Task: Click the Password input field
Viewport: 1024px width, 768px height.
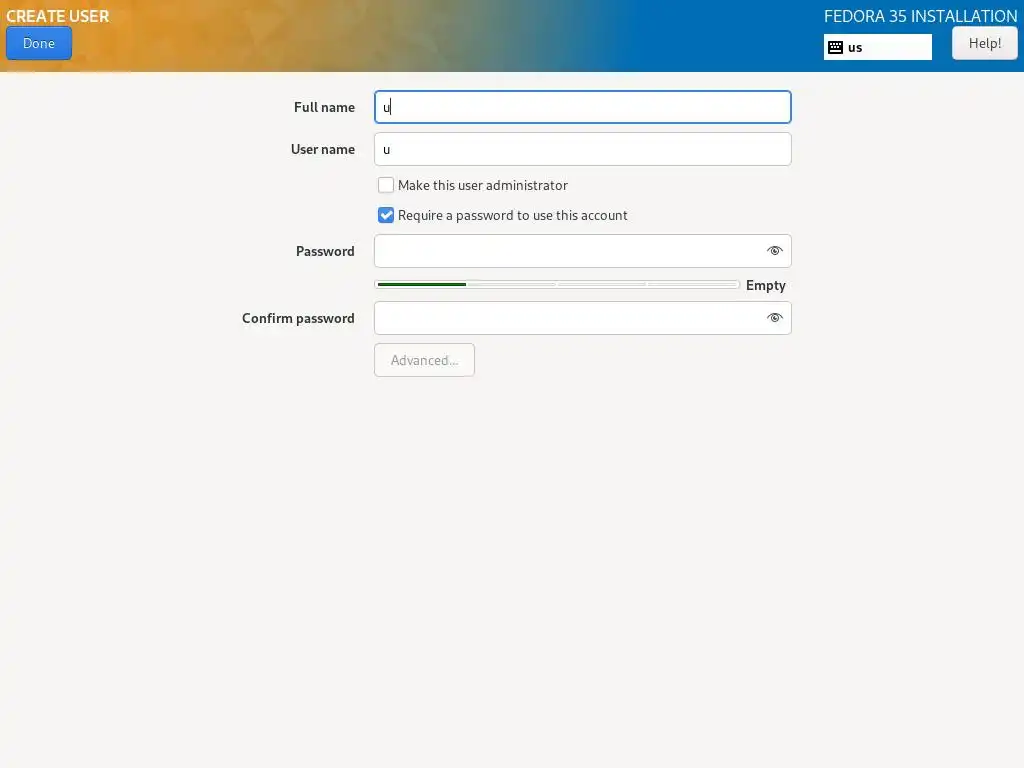Action: [583, 251]
